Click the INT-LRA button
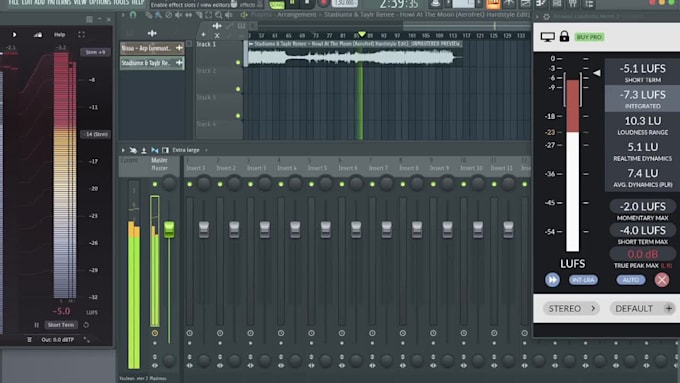This screenshot has height=383, width=680. point(583,280)
